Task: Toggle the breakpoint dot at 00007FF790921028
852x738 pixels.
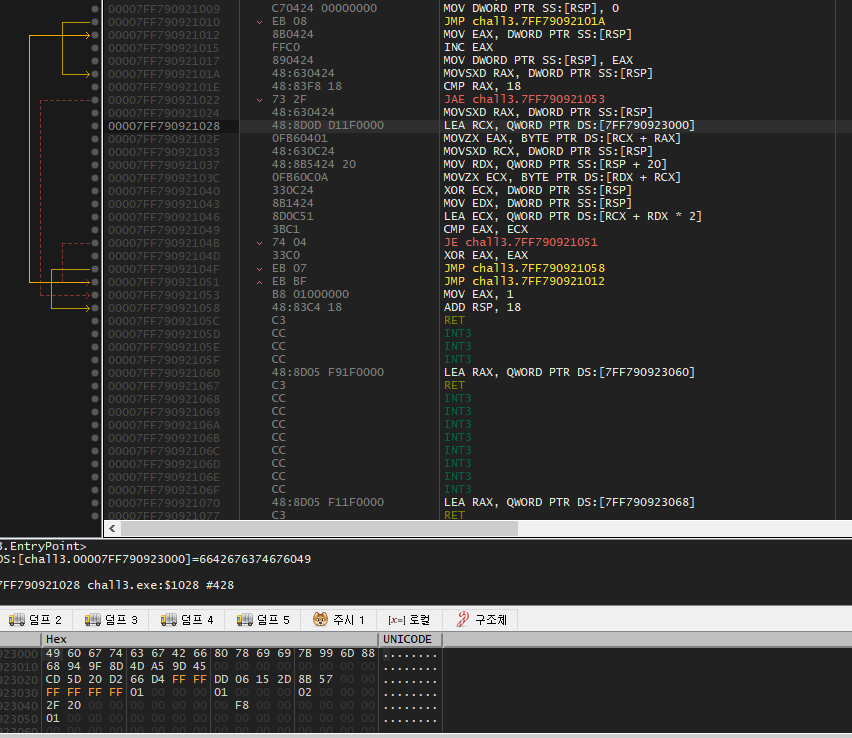Action: 95,125
